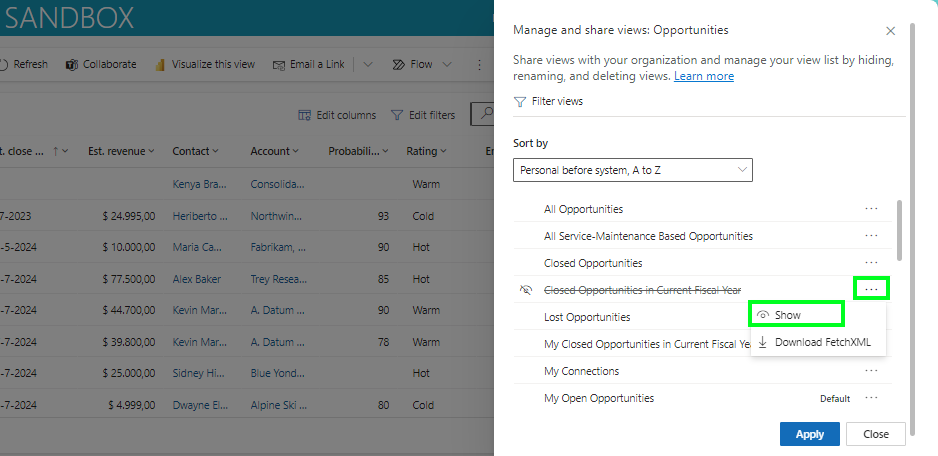Click the Flow icon in toolbar
Viewport: 938px width, 456px height.
tap(398, 64)
